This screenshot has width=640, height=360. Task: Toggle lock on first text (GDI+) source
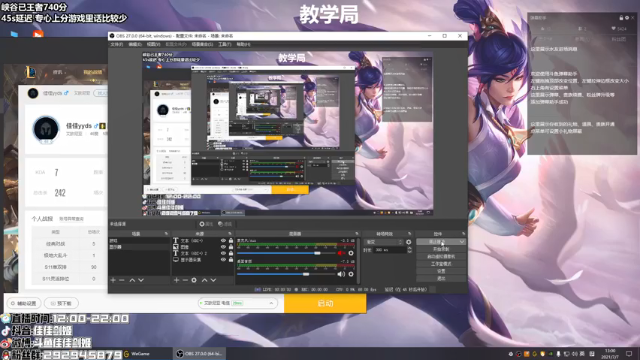pyautogui.click(x=231, y=241)
